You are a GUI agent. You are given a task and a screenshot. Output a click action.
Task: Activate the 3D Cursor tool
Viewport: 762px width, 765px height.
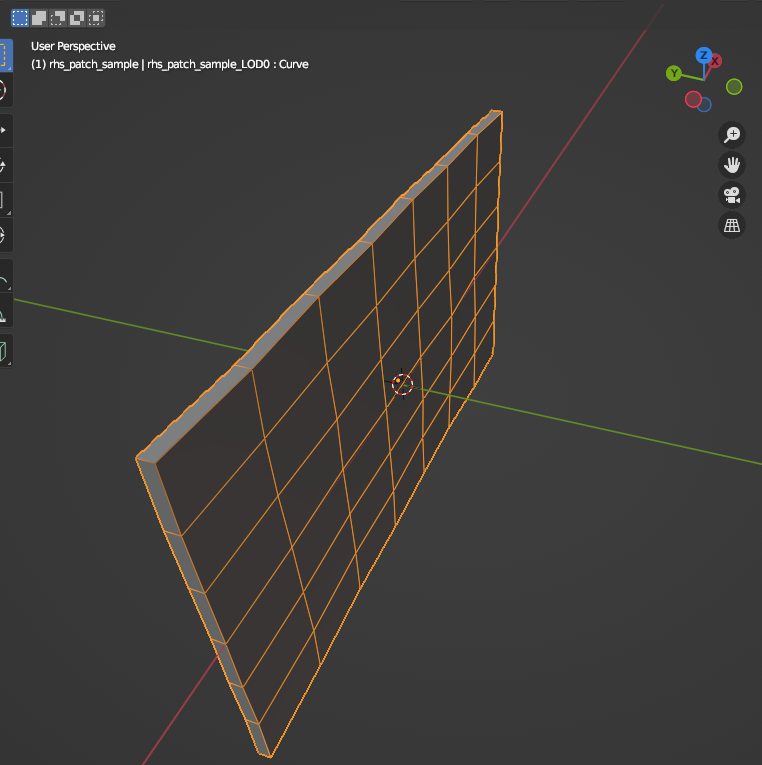(x=3, y=90)
